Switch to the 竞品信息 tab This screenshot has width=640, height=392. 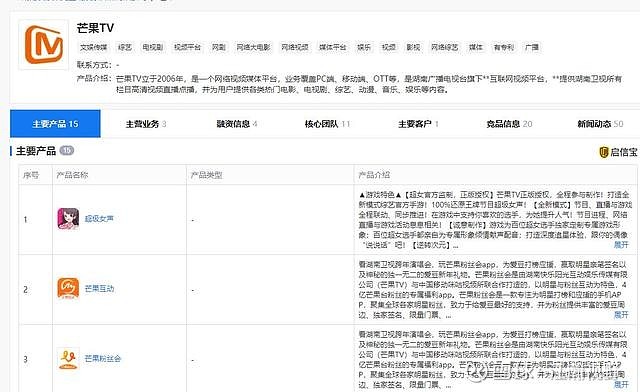[x=509, y=124]
